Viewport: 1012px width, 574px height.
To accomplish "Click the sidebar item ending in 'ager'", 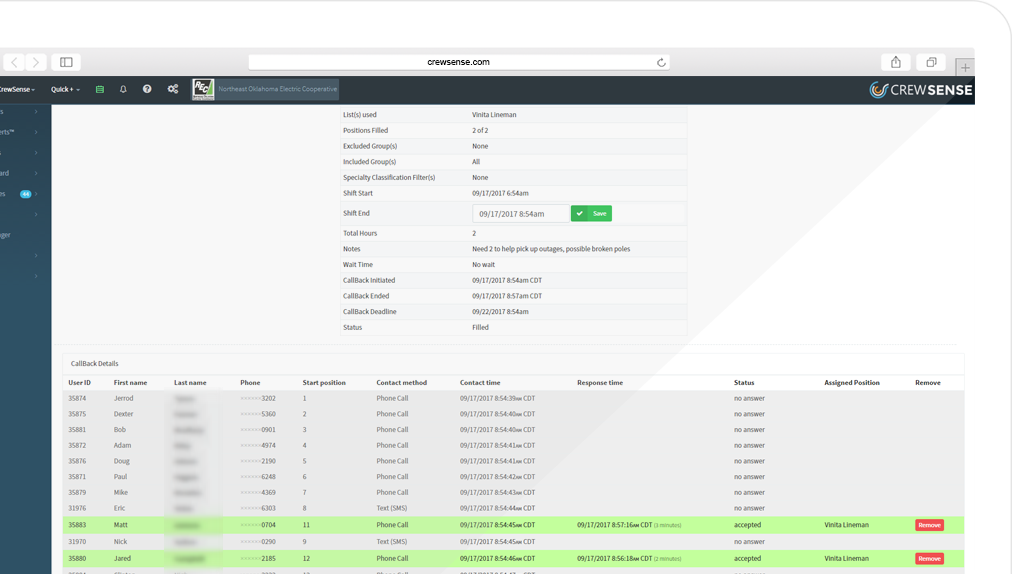I will click(x=6, y=235).
